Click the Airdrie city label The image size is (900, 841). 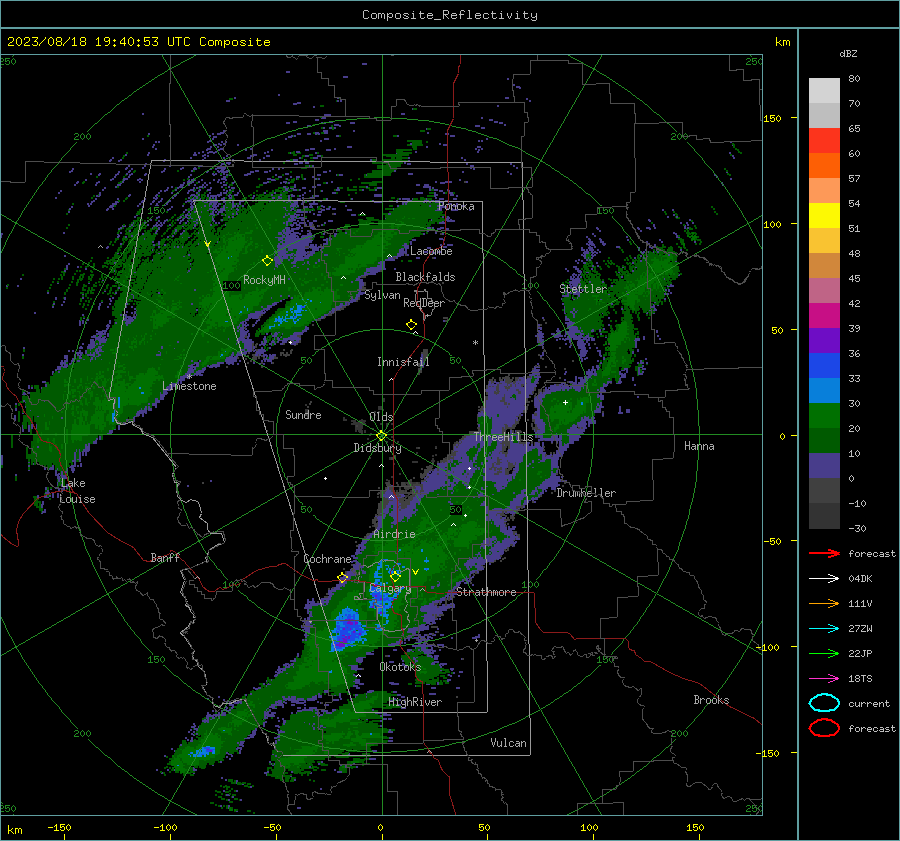(394, 534)
